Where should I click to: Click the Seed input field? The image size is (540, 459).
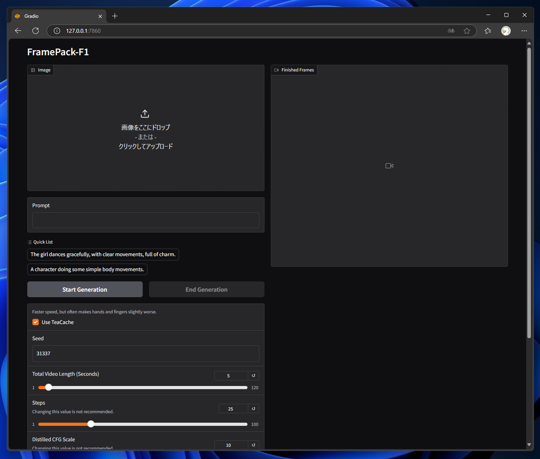(146, 353)
